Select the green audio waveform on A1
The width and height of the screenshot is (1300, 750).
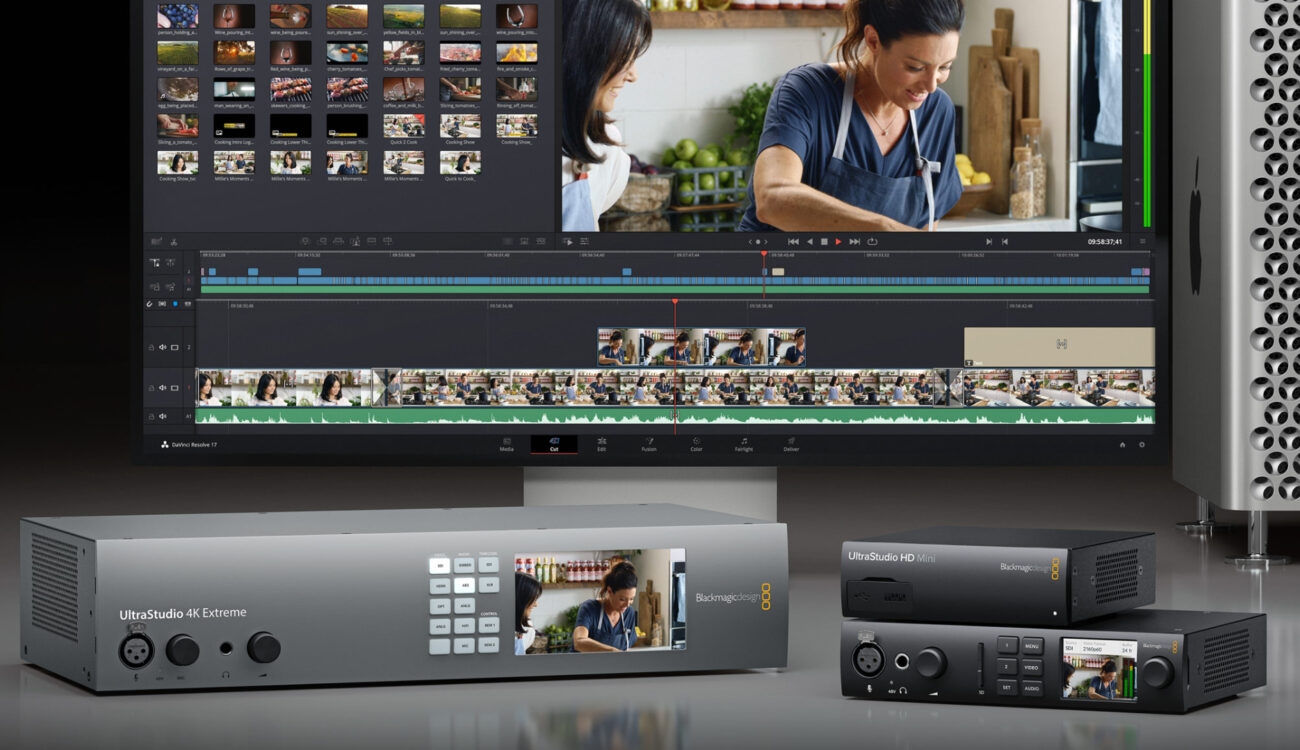pyautogui.click(x=675, y=416)
